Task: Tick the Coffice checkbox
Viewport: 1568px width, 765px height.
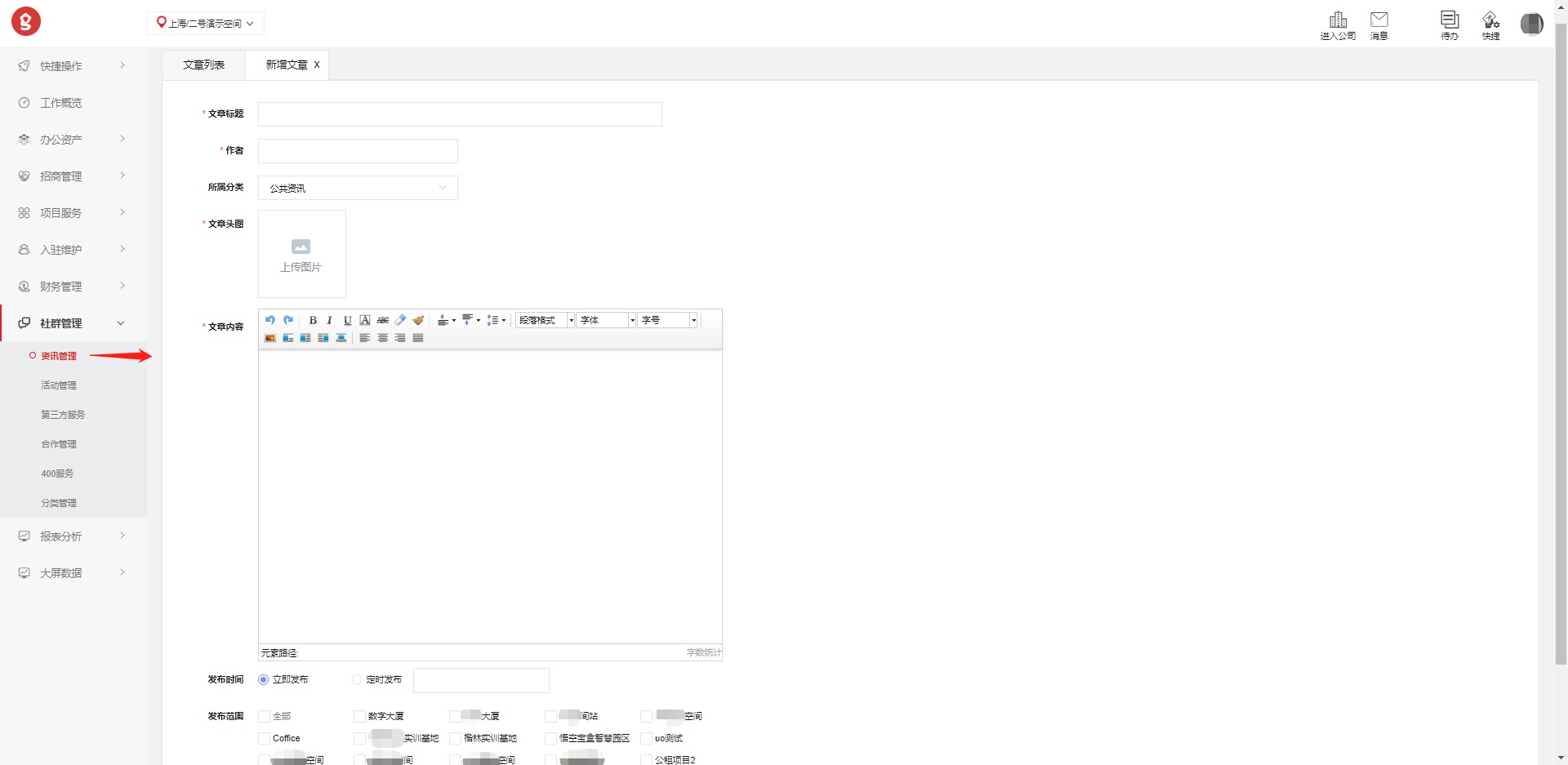Action: click(264, 738)
